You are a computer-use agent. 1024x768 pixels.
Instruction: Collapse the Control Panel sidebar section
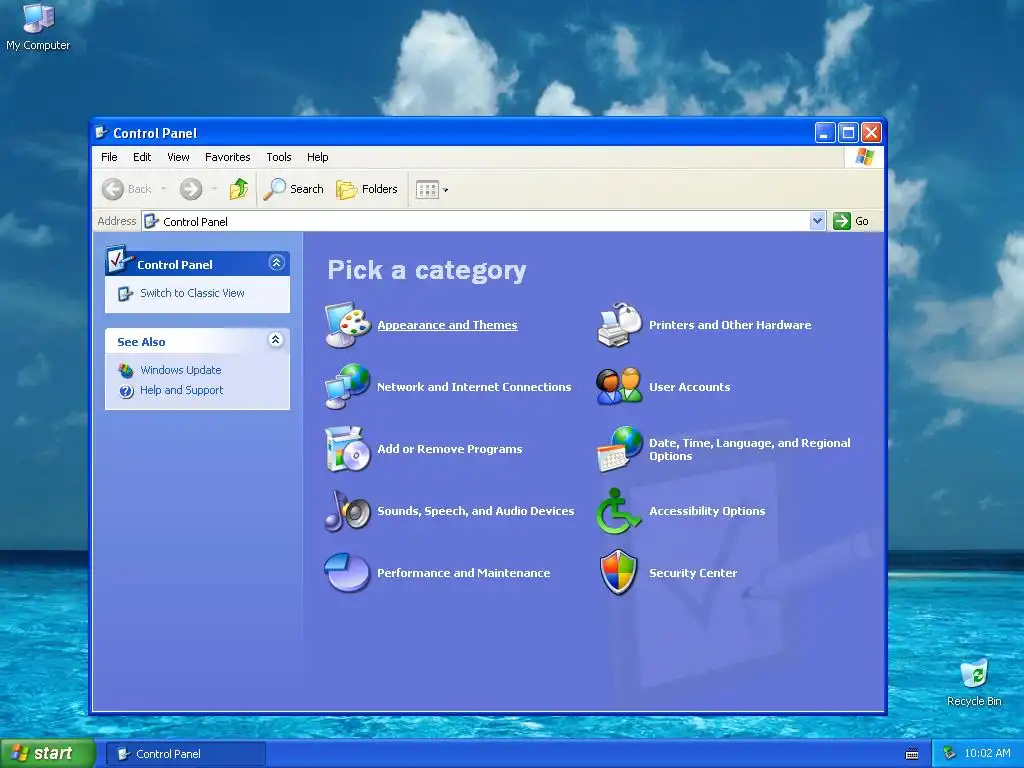tap(276, 263)
